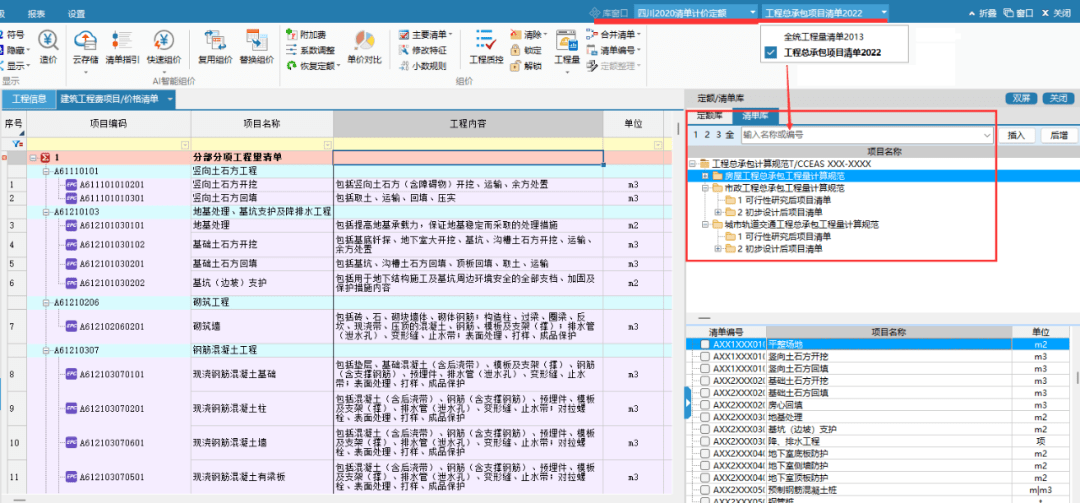This screenshot has height=503, width=1080.
Task: Select the 建筑工程费项目/价格清单 tab
Action: 110,99
